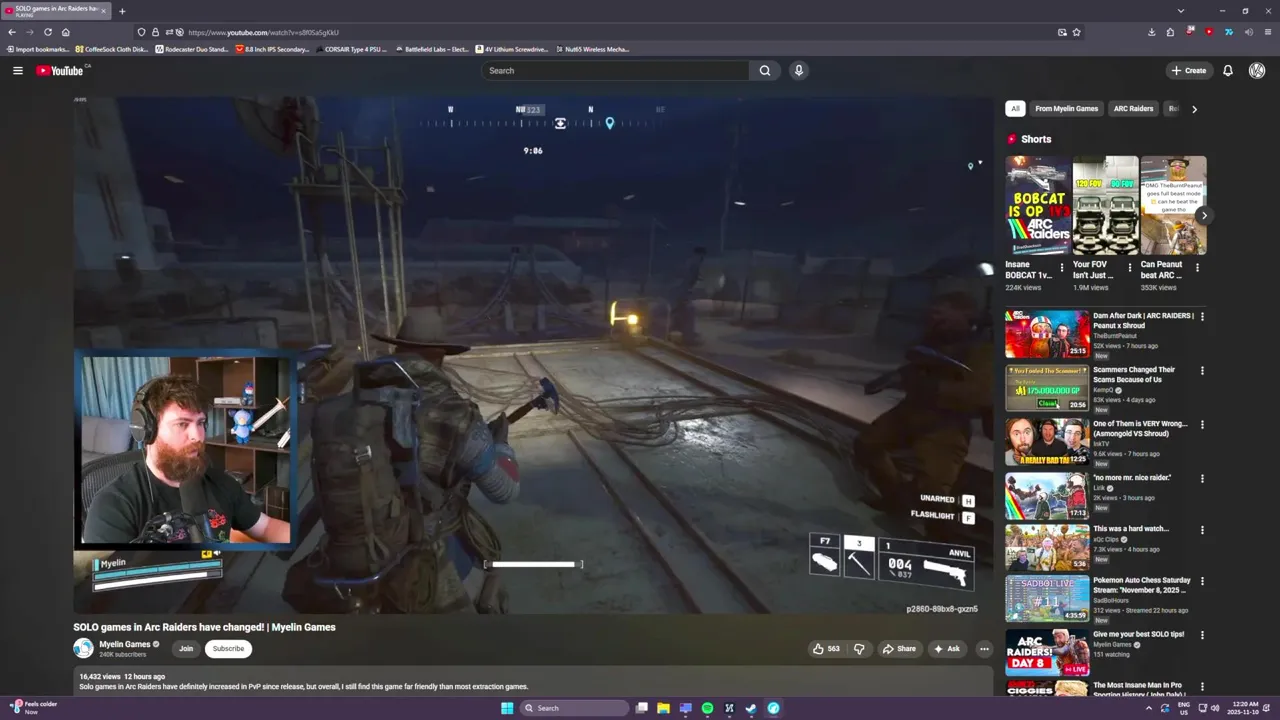Image resolution: width=1280 pixels, height=720 pixels.
Task: Select the All filter chip
Action: click(1015, 108)
